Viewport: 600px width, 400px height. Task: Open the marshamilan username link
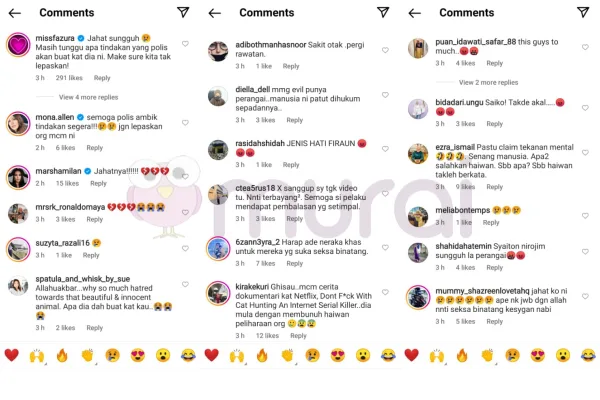58,171
